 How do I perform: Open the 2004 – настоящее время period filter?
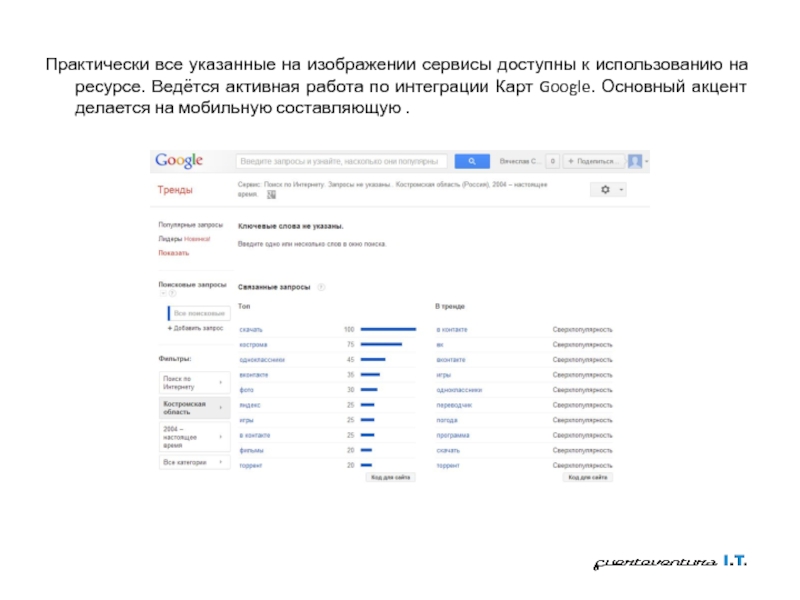coord(194,437)
